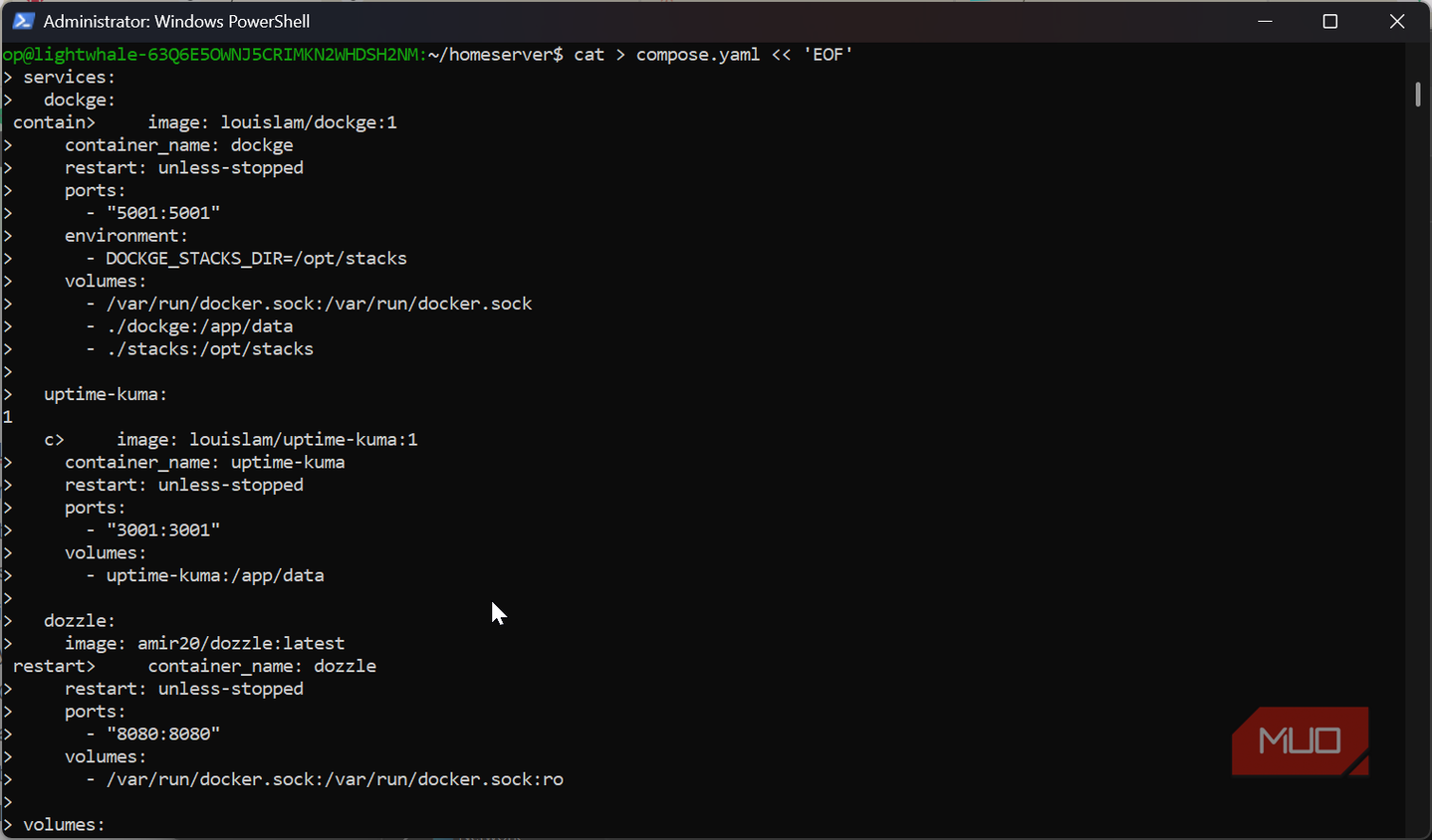Click 'container_name: dozzle' text

pyautogui.click(x=262, y=667)
